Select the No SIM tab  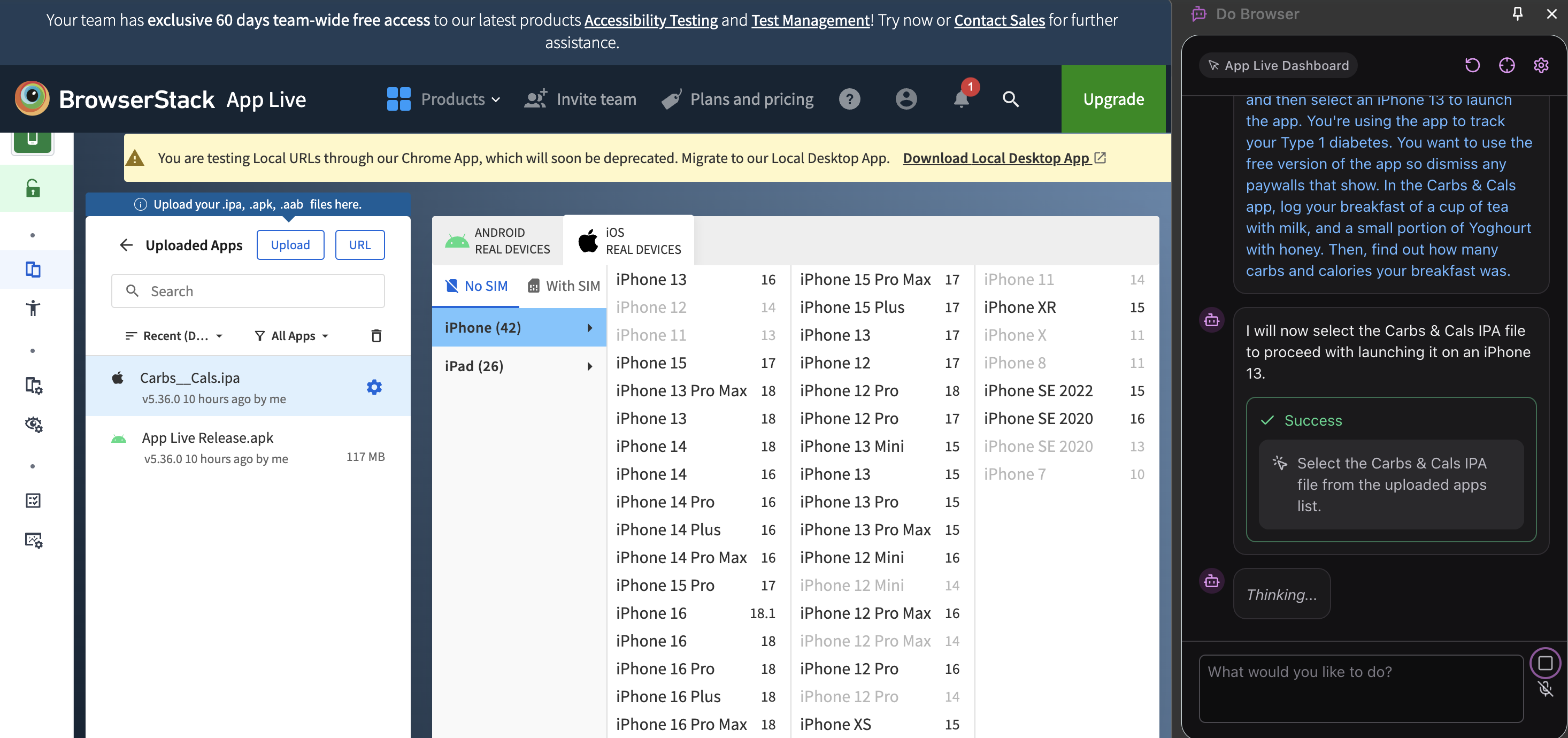point(476,286)
